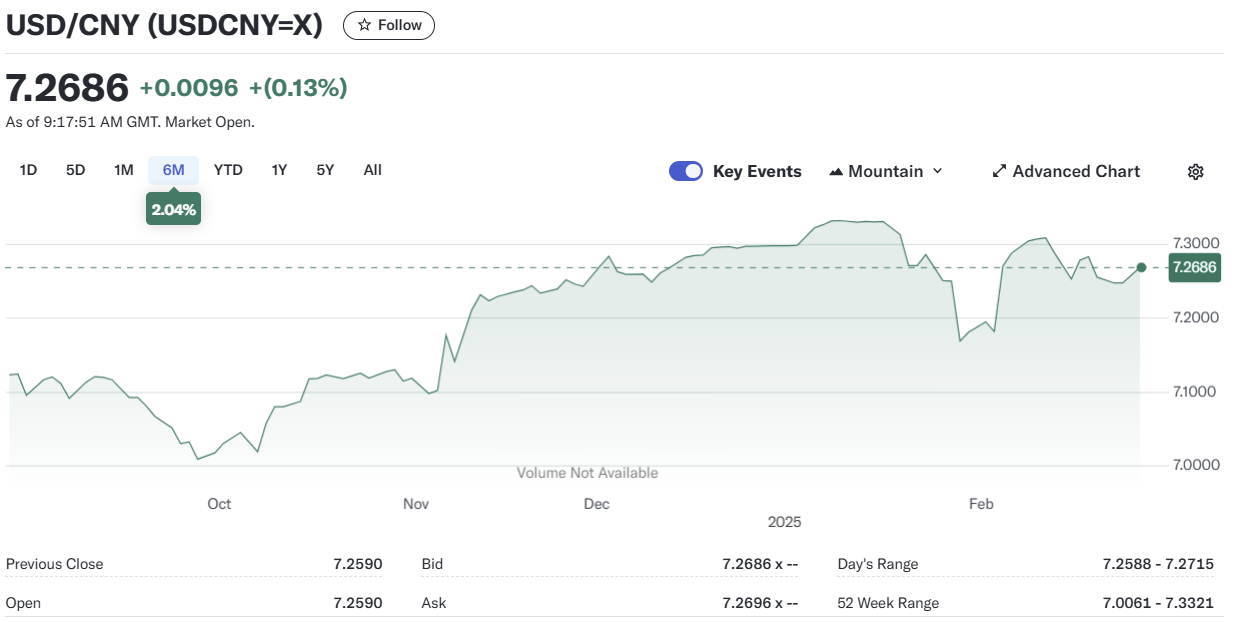
Task: Click the 7.2686 current price chart label
Action: (1194, 267)
